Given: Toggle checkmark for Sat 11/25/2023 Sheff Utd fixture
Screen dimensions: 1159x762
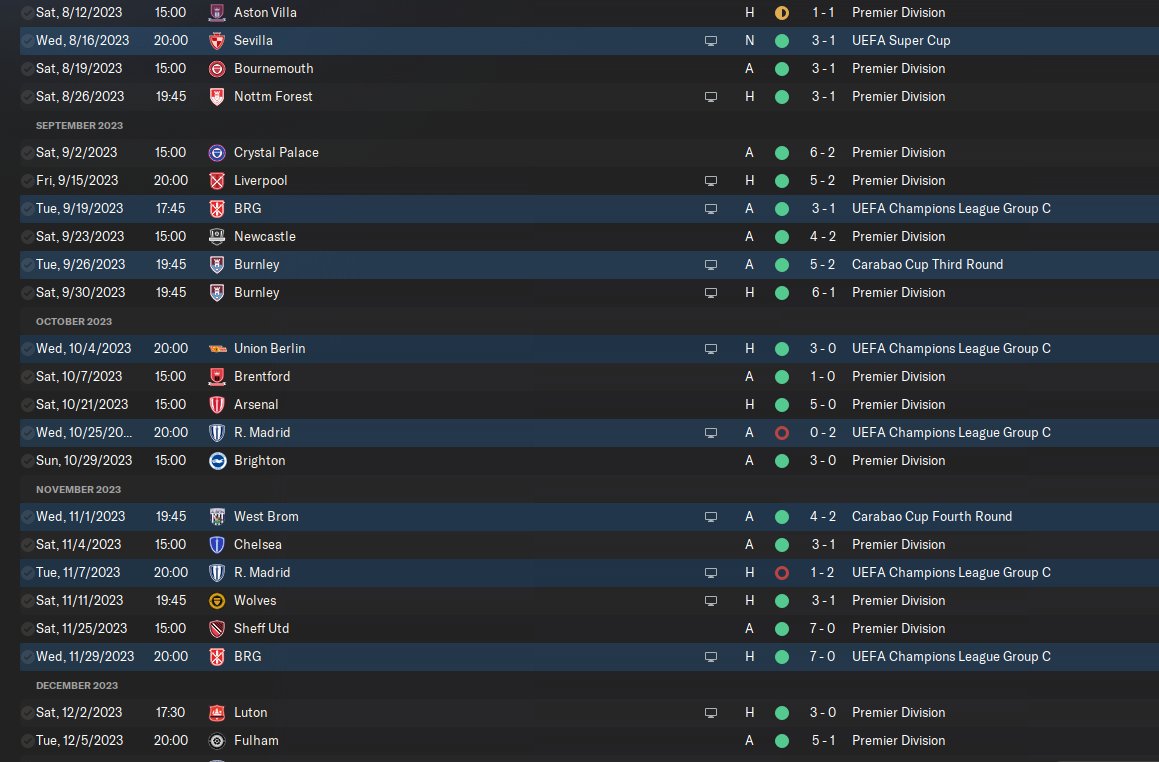Looking at the screenshot, I should pyautogui.click(x=27, y=629).
